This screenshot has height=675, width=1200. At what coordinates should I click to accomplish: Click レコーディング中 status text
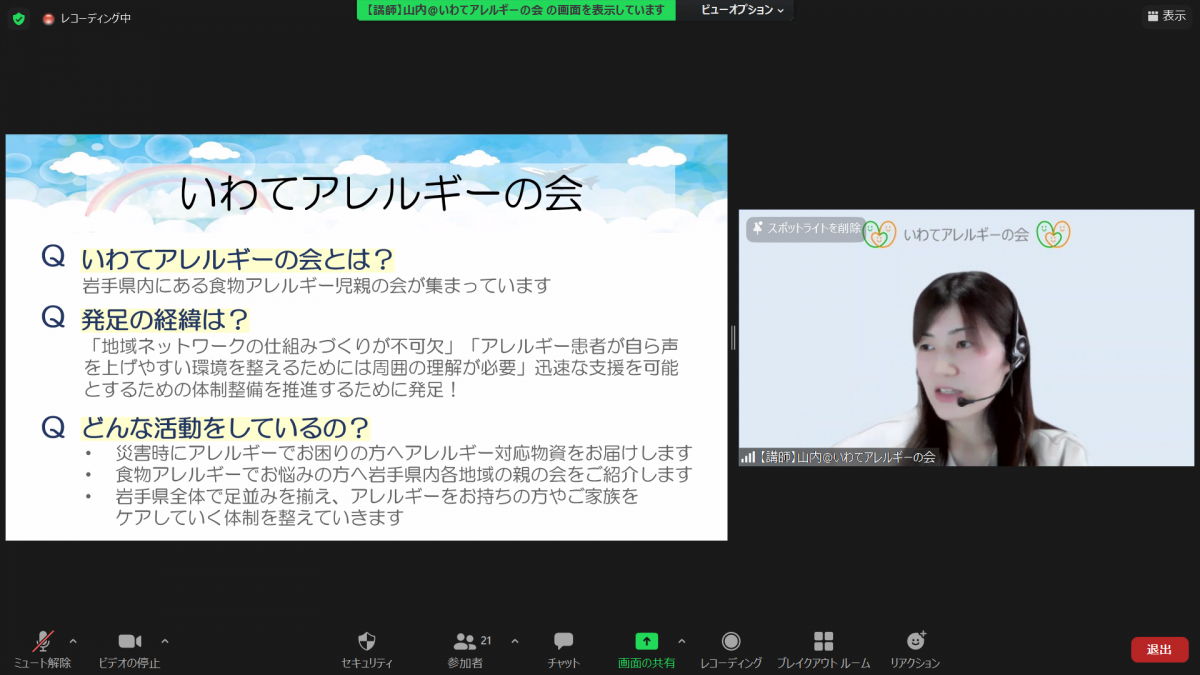95,19
